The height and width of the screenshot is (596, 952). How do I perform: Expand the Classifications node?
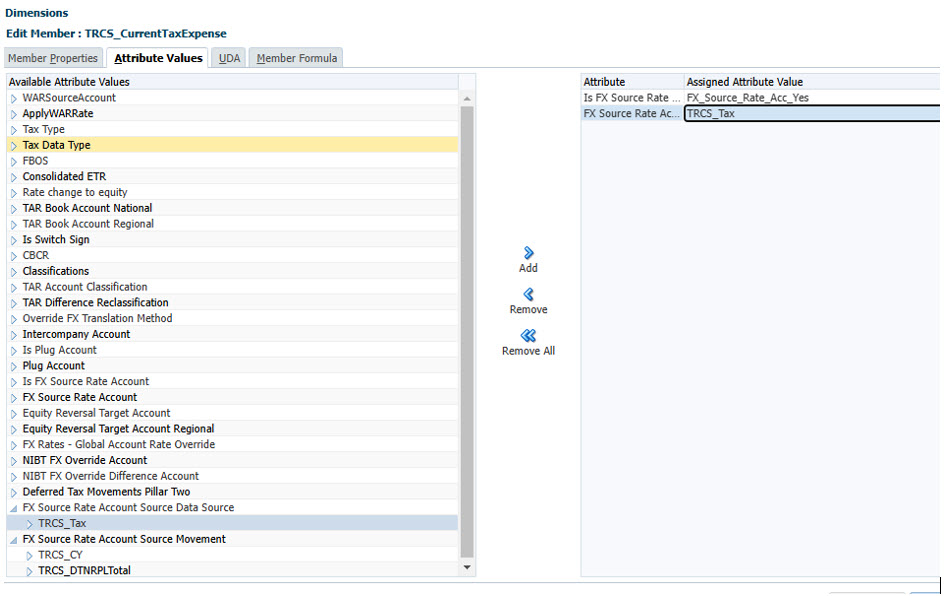pyautogui.click(x=14, y=272)
